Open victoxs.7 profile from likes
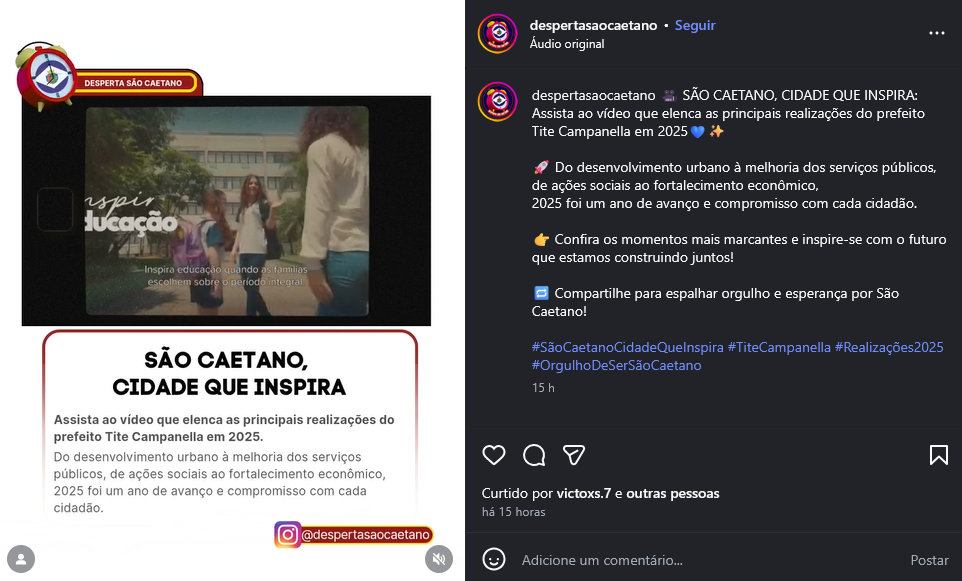 pyautogui.click(x=583, y=493)
